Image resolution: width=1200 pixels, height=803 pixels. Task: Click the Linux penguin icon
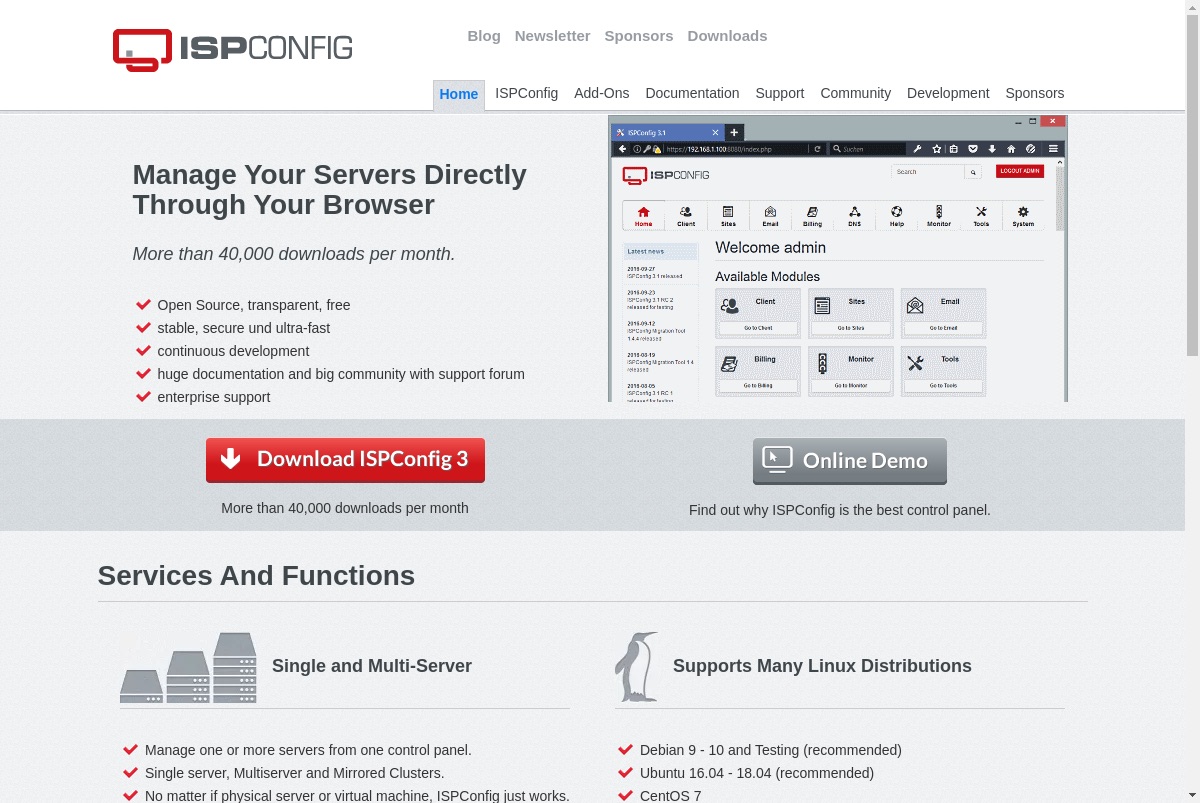[636, 667]
